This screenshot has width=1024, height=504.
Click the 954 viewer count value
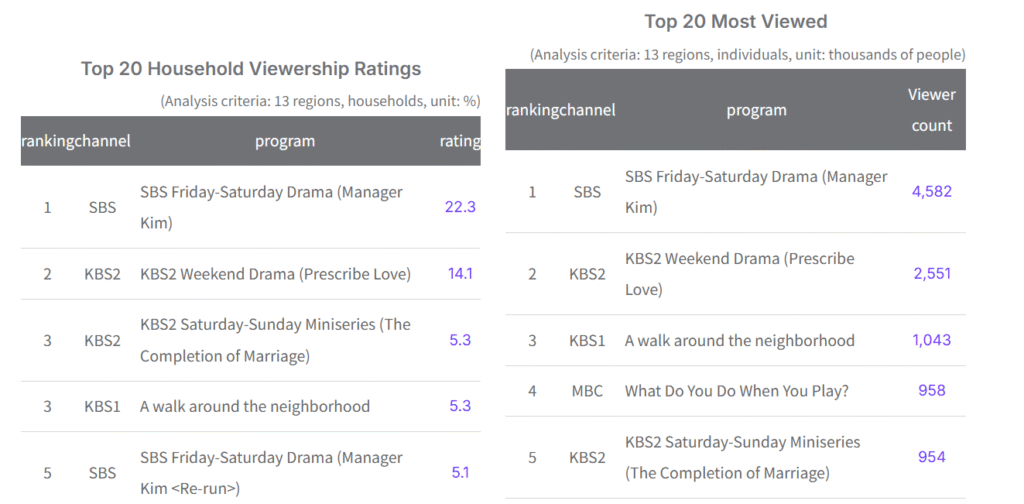click(932, 457)
